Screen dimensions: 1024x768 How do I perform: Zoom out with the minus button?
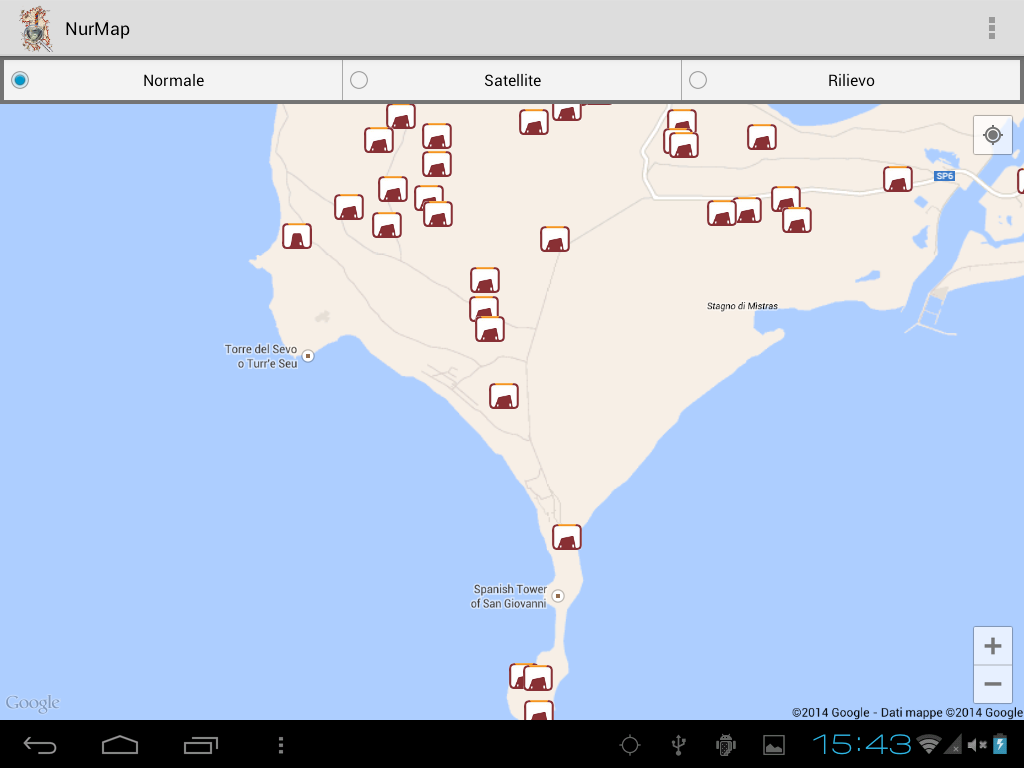click(x=993, y=684)
